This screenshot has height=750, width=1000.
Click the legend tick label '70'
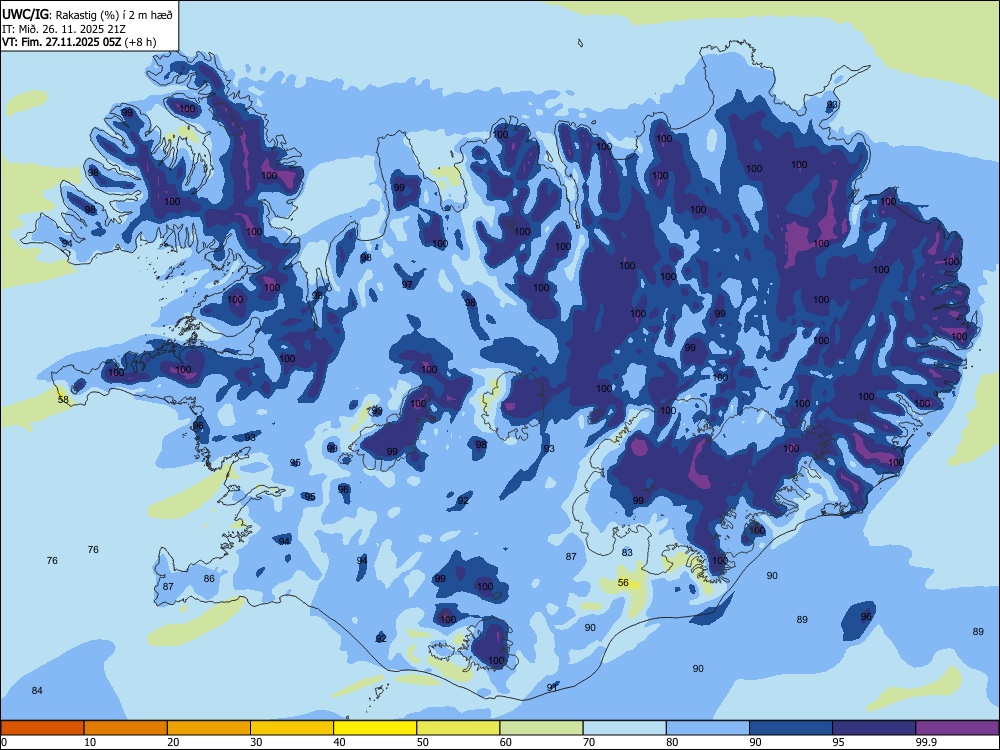pos(589,742)
